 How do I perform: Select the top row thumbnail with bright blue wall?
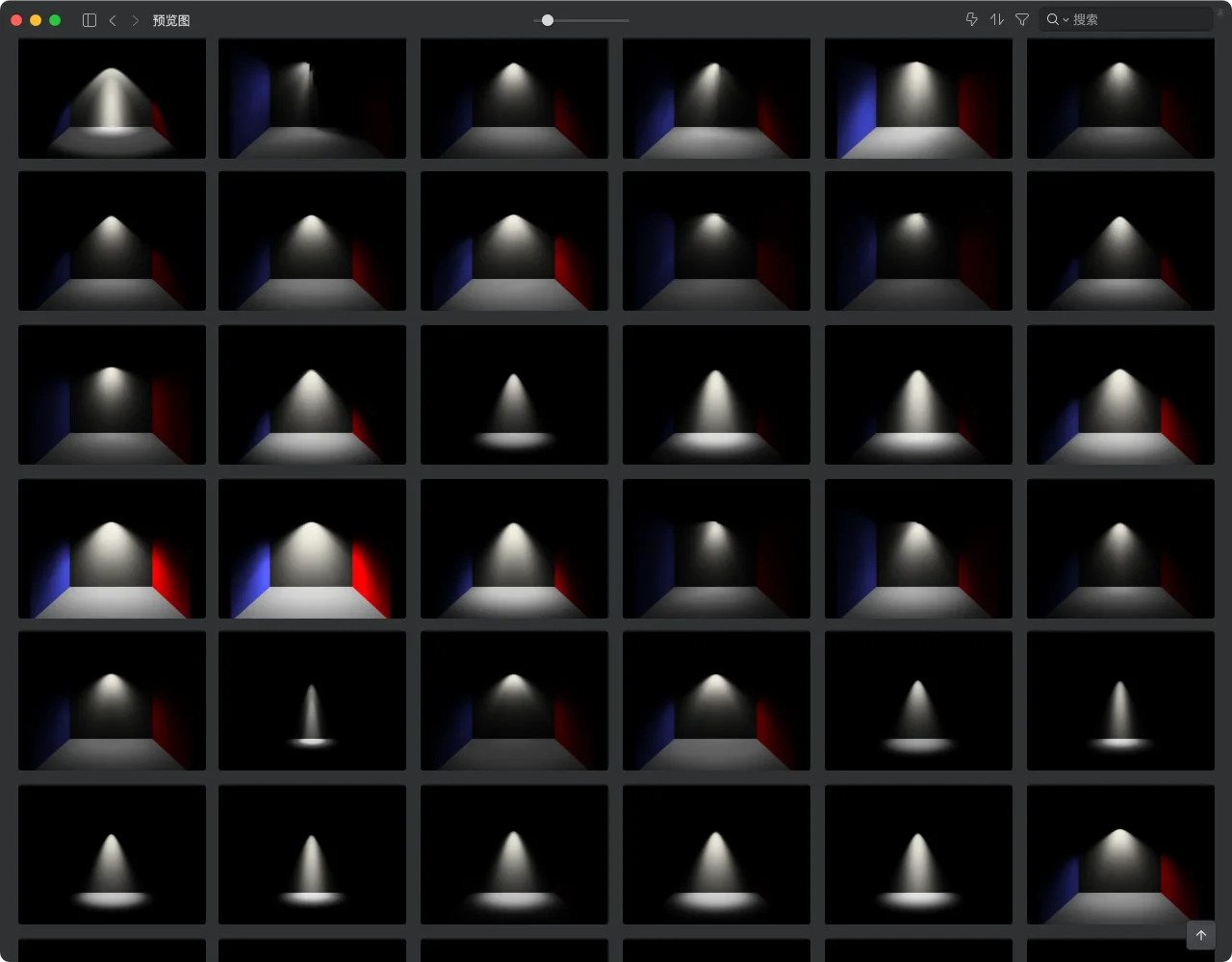pyautogui.click(x=918, y=98)
